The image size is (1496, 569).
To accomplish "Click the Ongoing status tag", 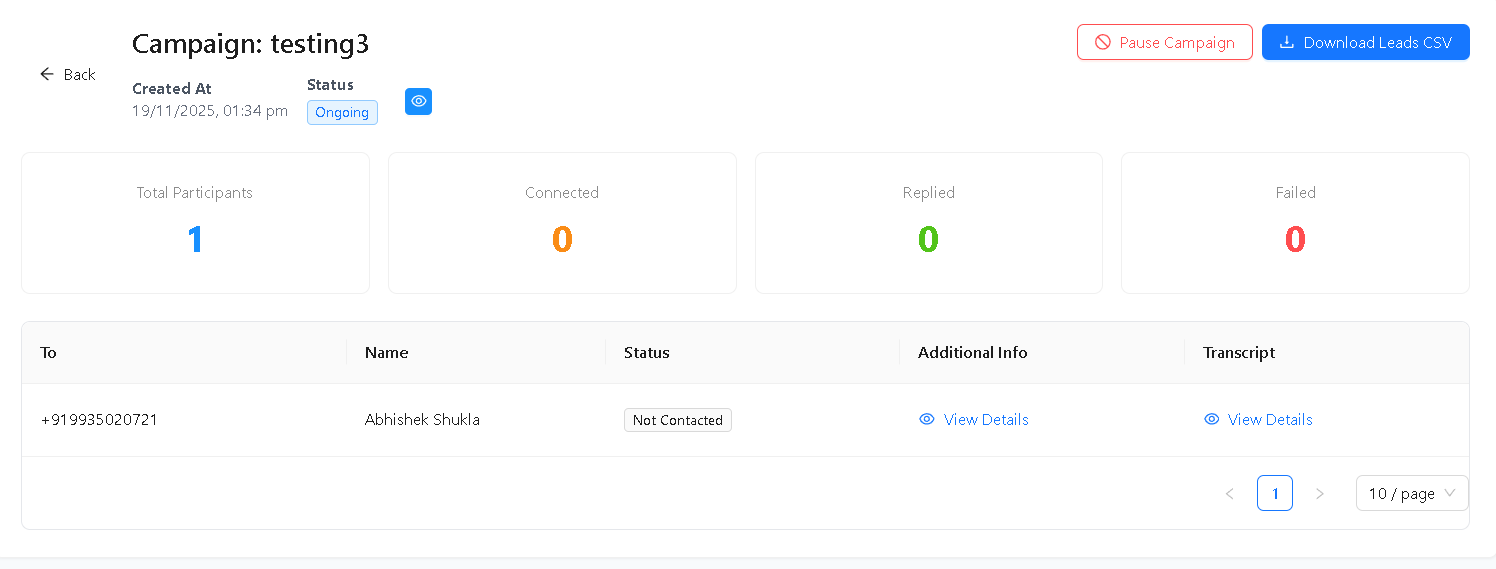I will 342,112.
